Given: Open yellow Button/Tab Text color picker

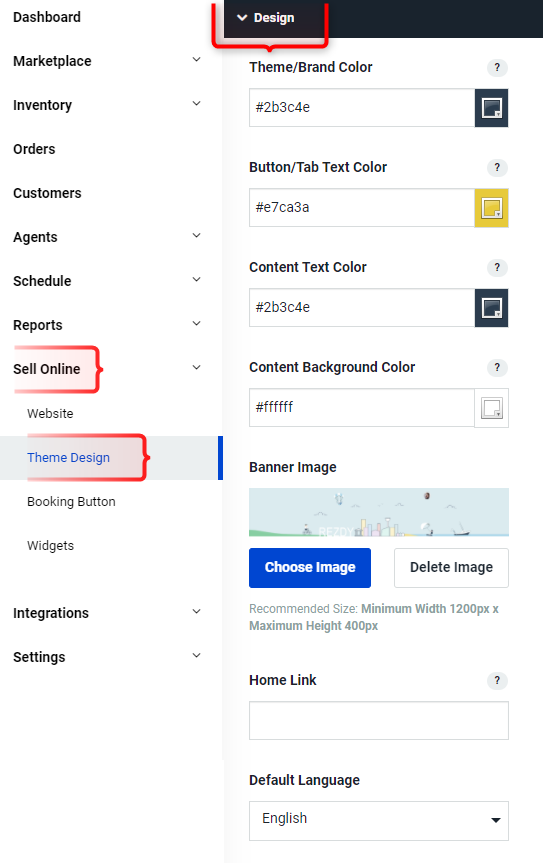Looking at the screenshot, I should [x=491, y=208].
